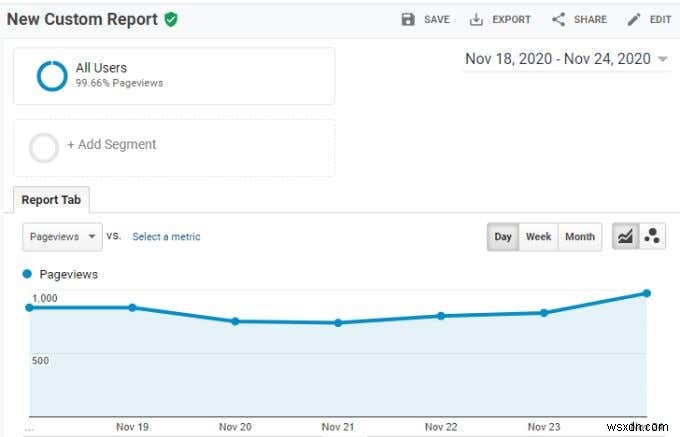Image resolution: width=680 pixels, height=437 pixels.
Task: Select the Day granularity toggle
Action: [x=503, y=237]
